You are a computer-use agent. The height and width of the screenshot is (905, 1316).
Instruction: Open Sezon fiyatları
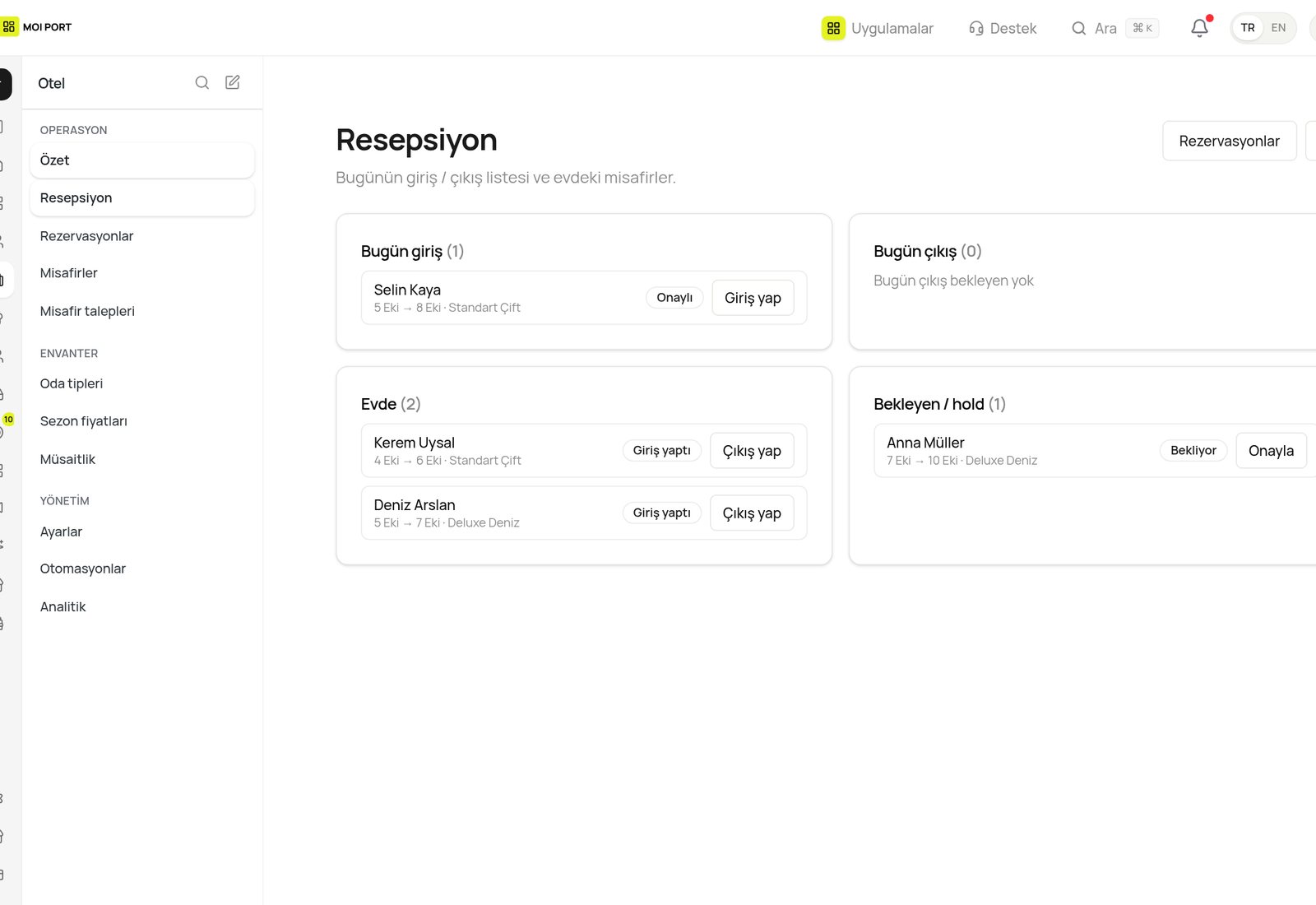tap(142, 421)
